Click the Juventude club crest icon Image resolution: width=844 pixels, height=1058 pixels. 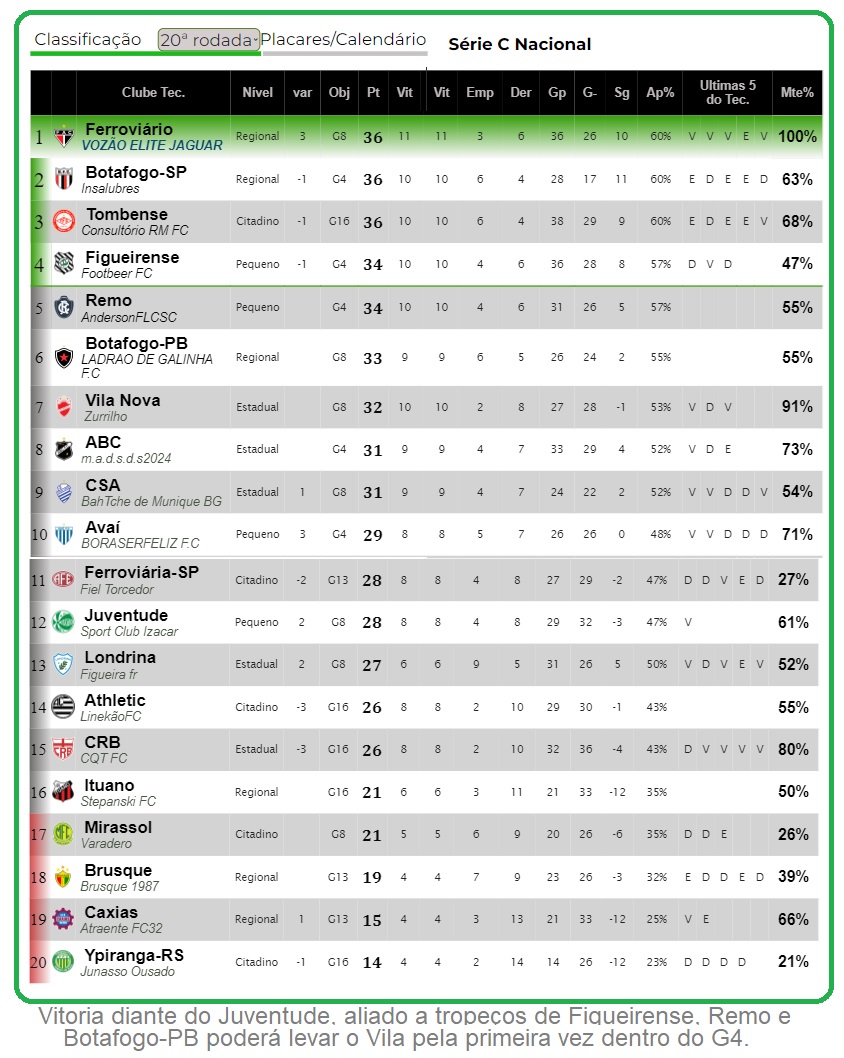(64, 622)
